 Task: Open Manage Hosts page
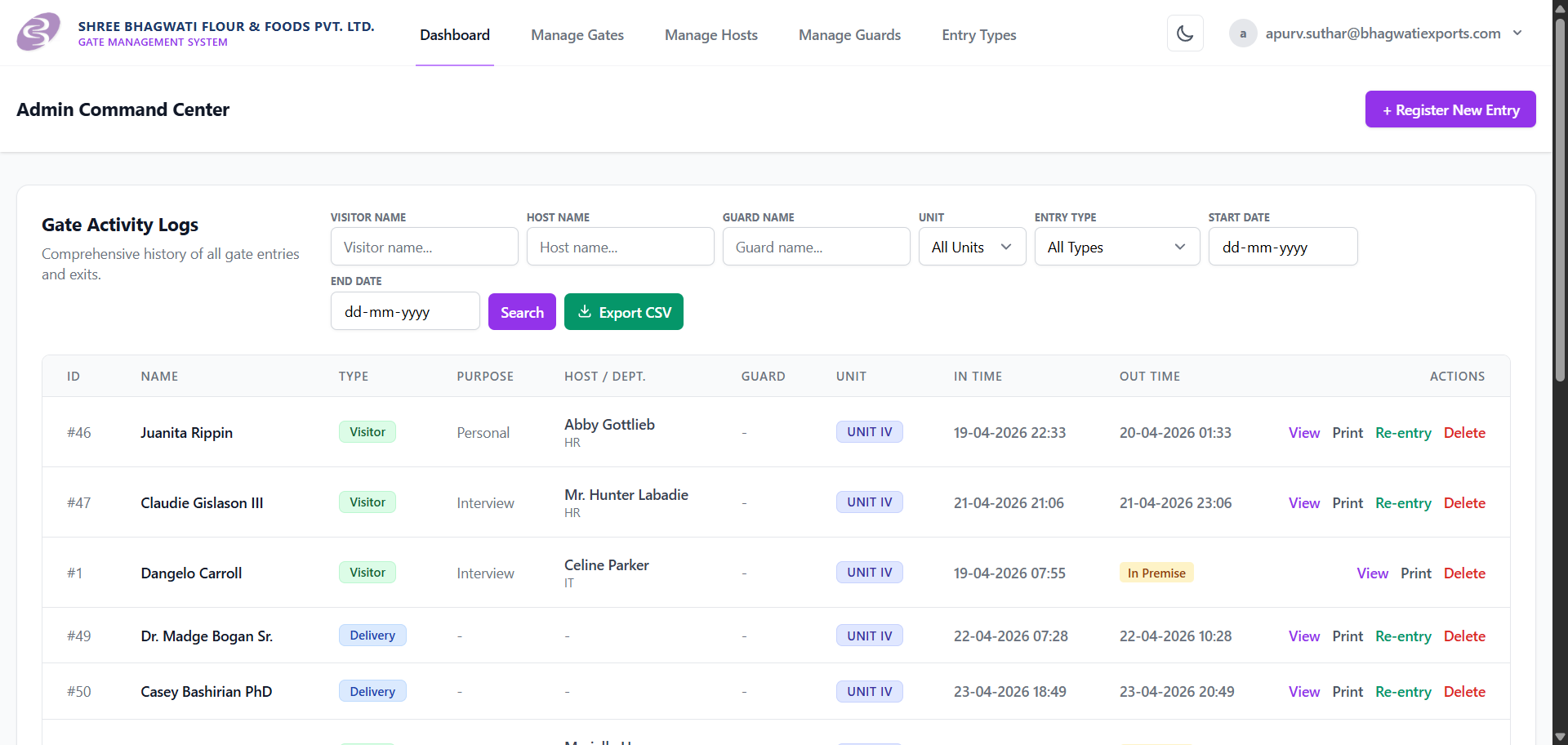point(711,35)
